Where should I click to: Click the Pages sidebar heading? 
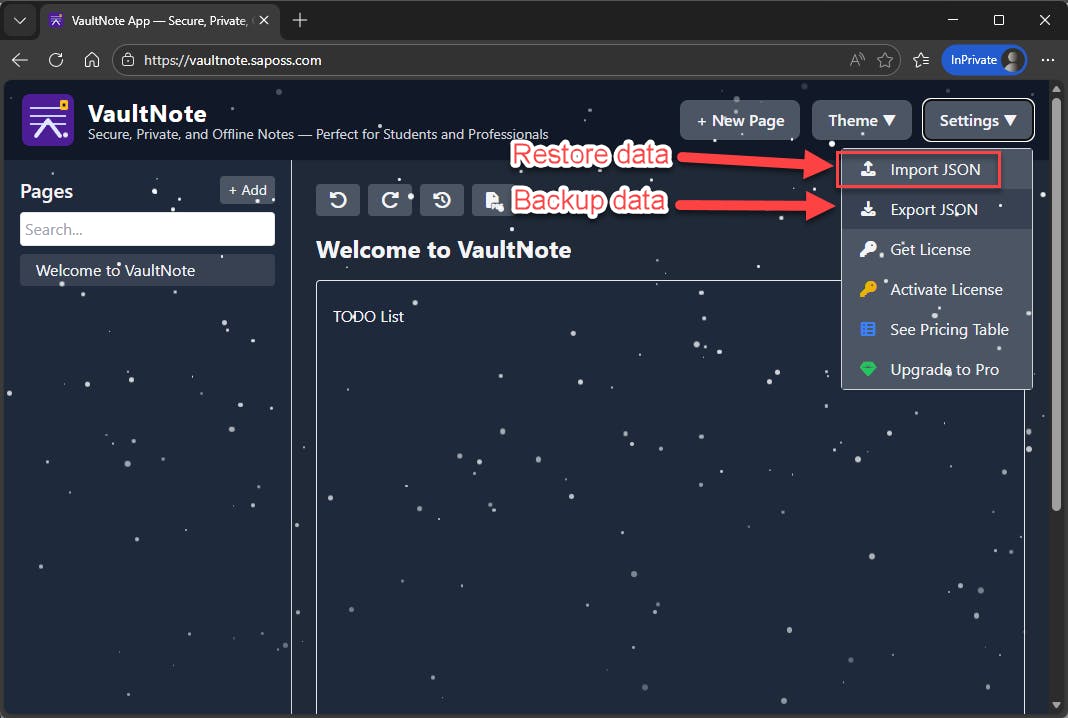46,191
